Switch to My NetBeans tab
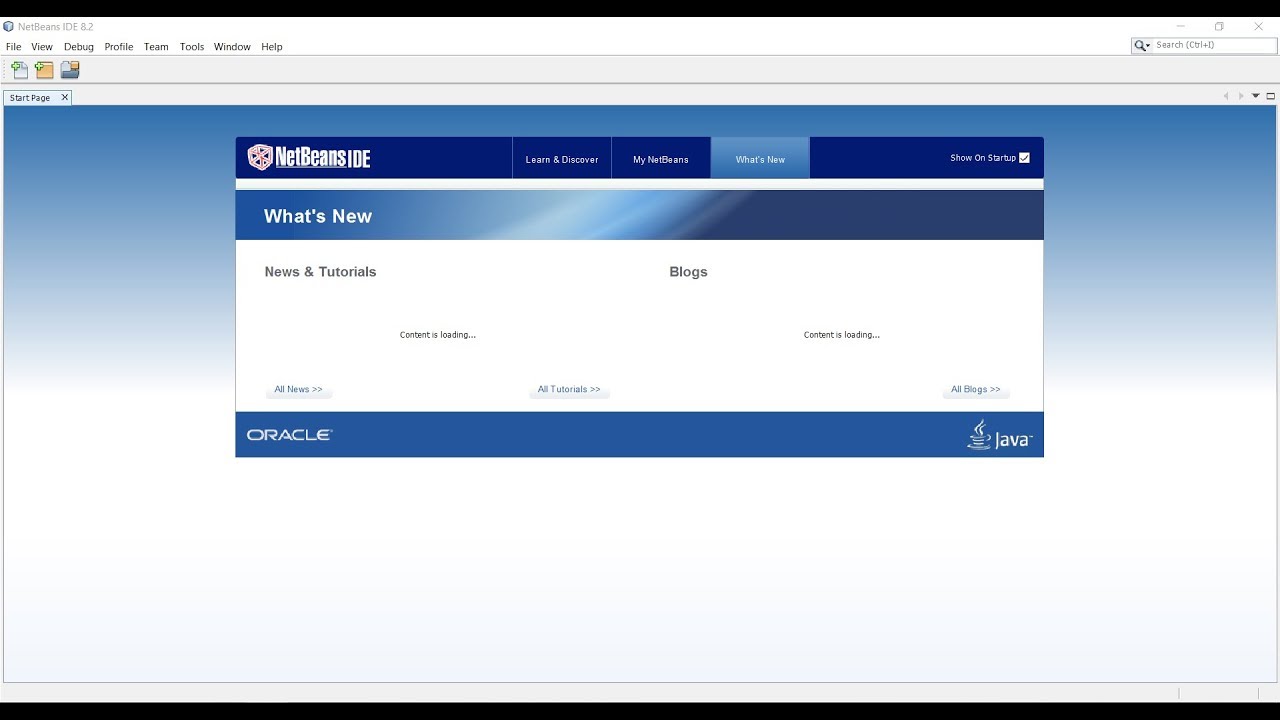 [x=661, y=159]
